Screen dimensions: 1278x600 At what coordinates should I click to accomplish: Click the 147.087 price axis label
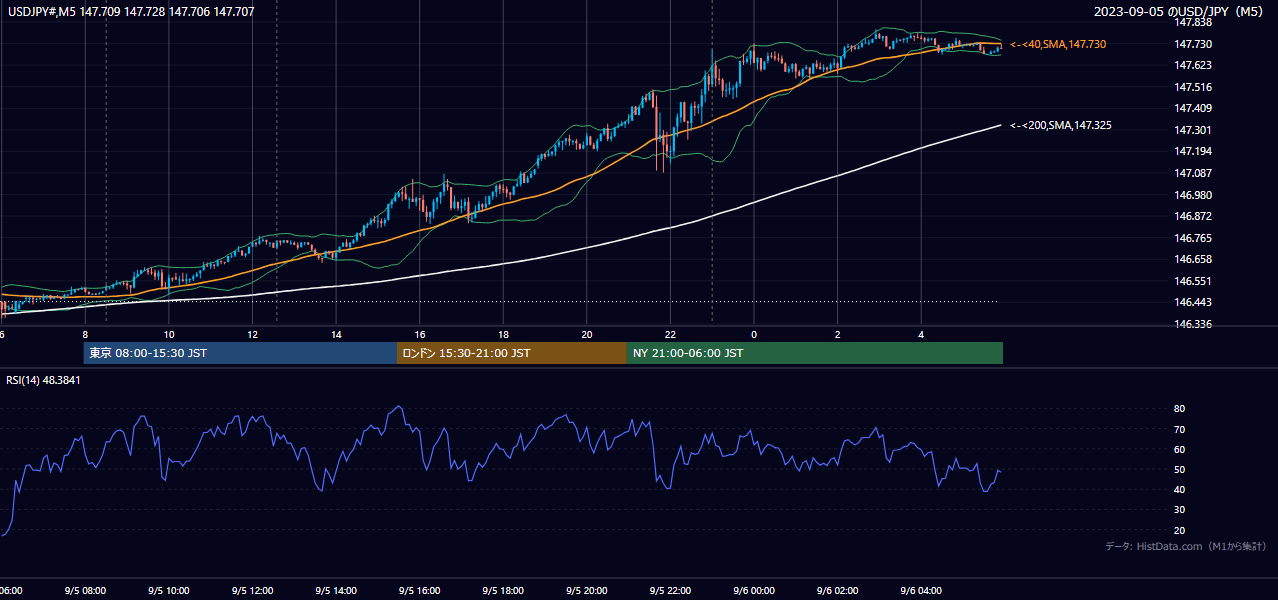tap(1193, 173)
